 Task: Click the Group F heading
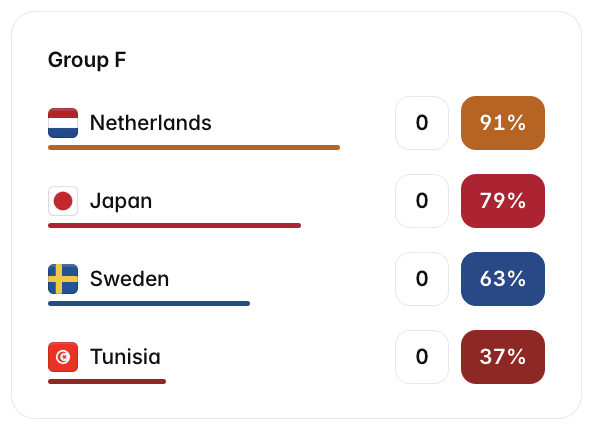click(87, 60)
